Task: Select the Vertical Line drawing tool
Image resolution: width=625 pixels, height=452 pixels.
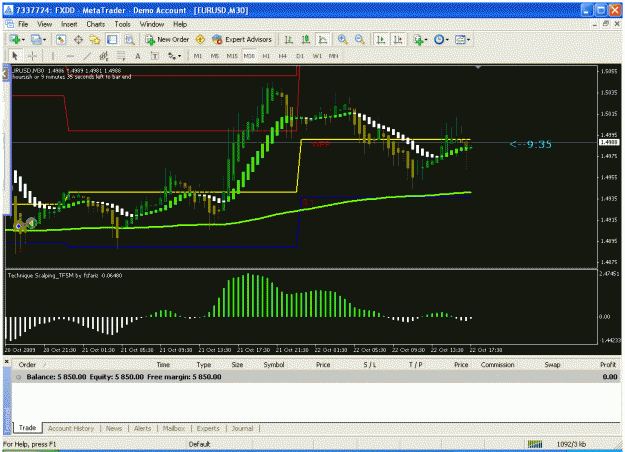Action: pos(53,56)
